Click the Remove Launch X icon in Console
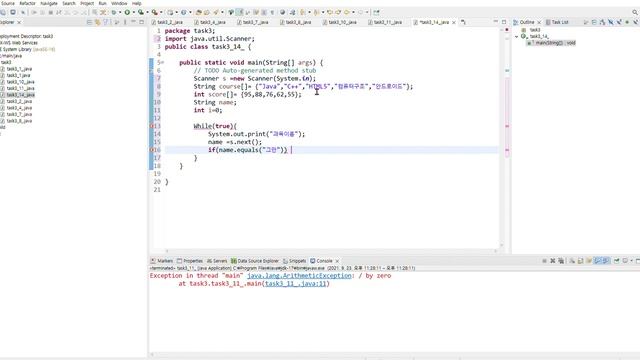The width and height of the screenshot is (640, 360). (x=553, y=260)
